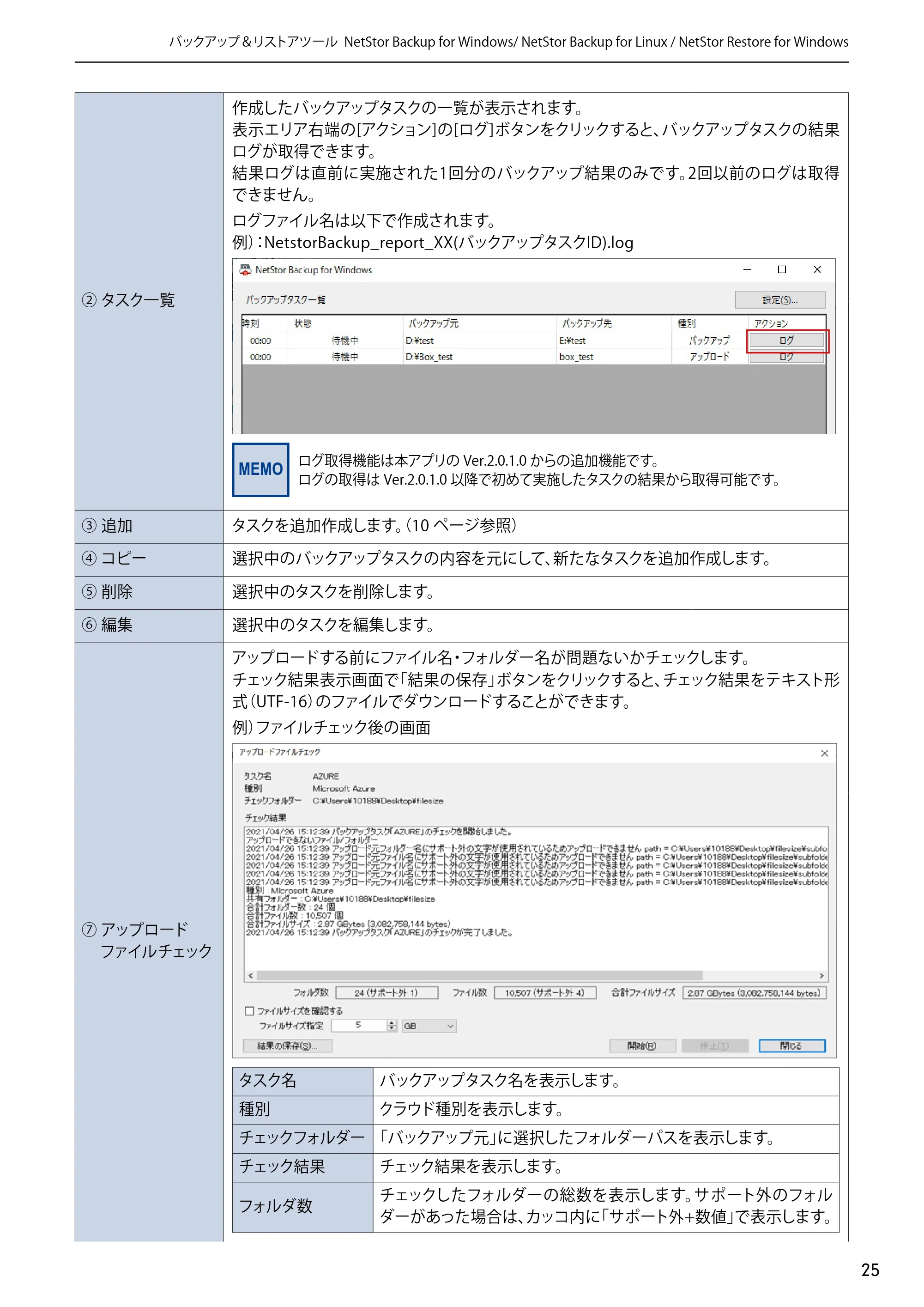The width and height of the screenshot is (924, 1307).
Task: Click the horizontal scrollbar left arrow in check results
Action: click(251, 976)
